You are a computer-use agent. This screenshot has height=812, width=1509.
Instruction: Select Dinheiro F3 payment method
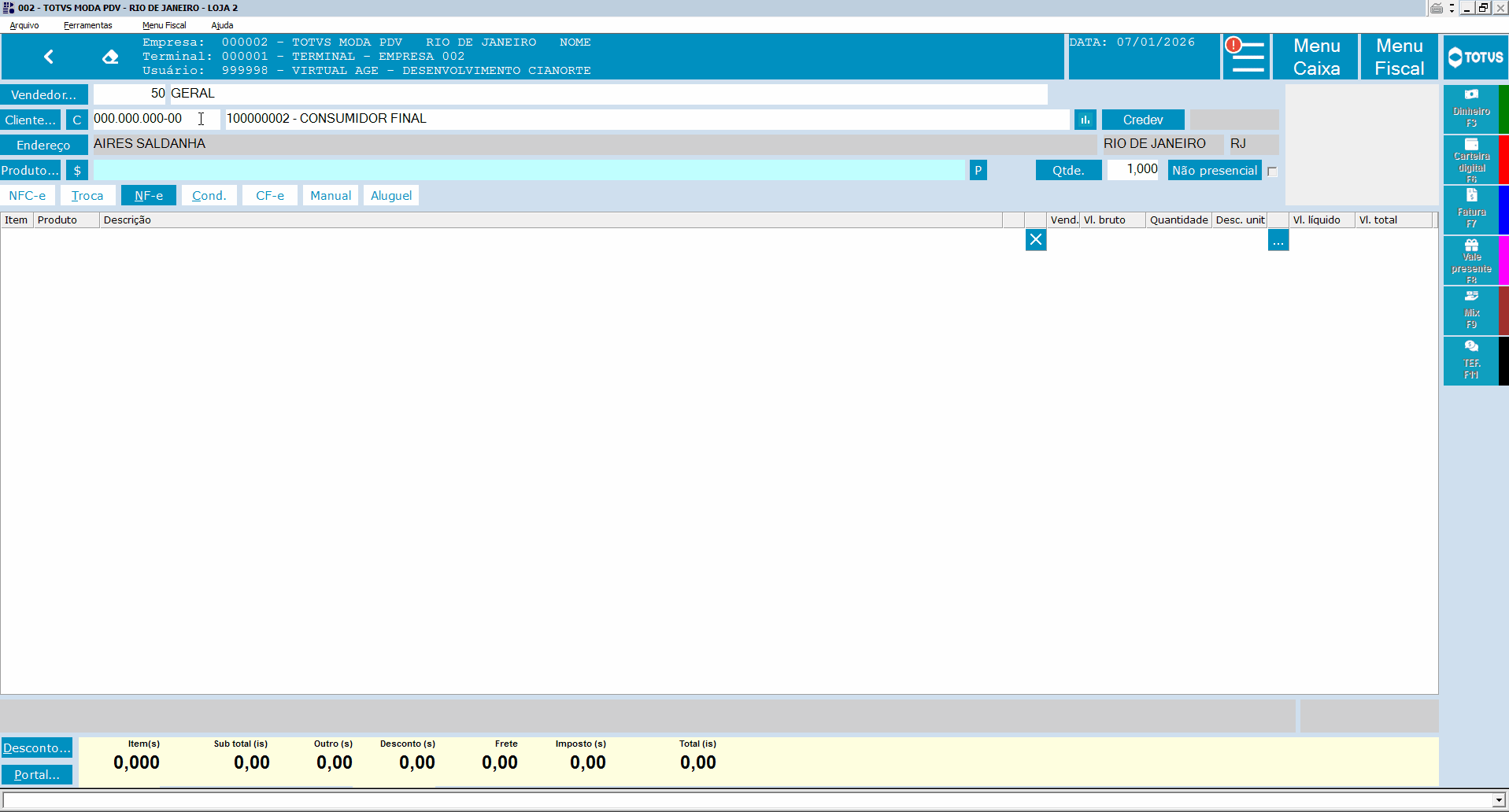pos(1471,109)
